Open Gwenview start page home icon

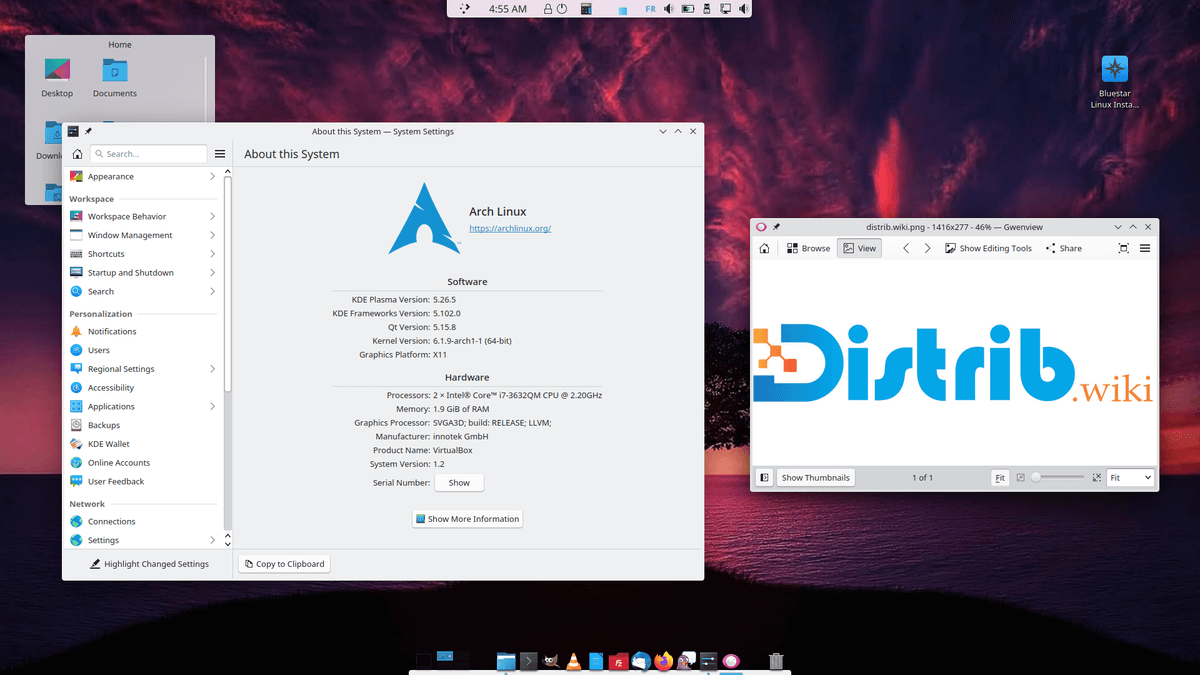764,248
